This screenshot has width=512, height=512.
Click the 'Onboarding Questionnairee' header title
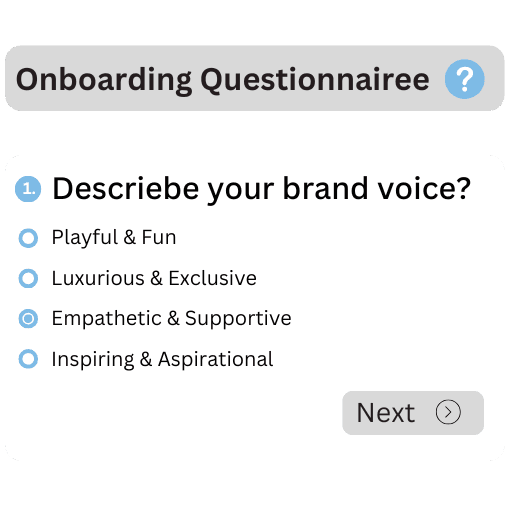pyautogui.click(x=223, y=80)
